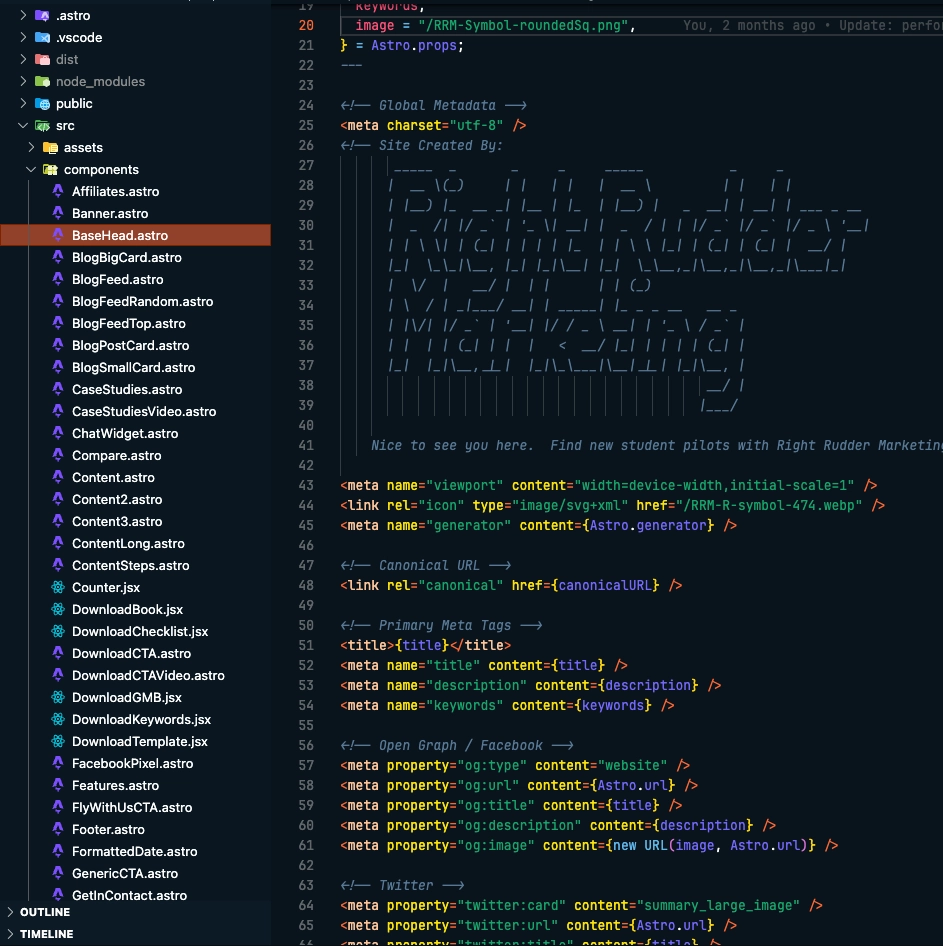The image size is (943, 946).
Task: Open CaseStudies.astro file
Action: point(127,390)
